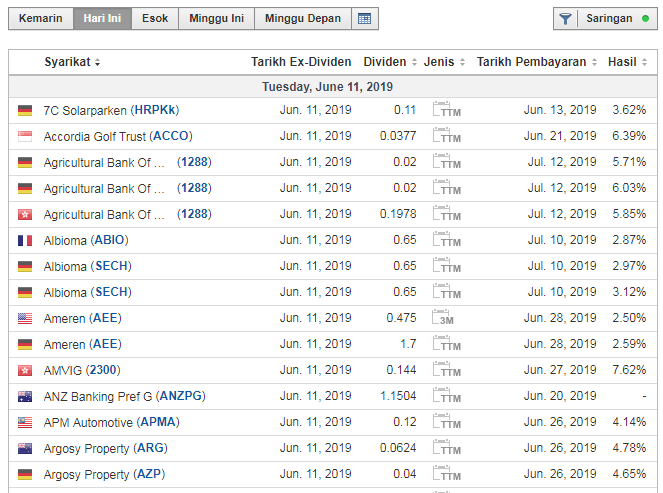
Task: Open the calendar date picker icon
Action: tap(364, 19)
